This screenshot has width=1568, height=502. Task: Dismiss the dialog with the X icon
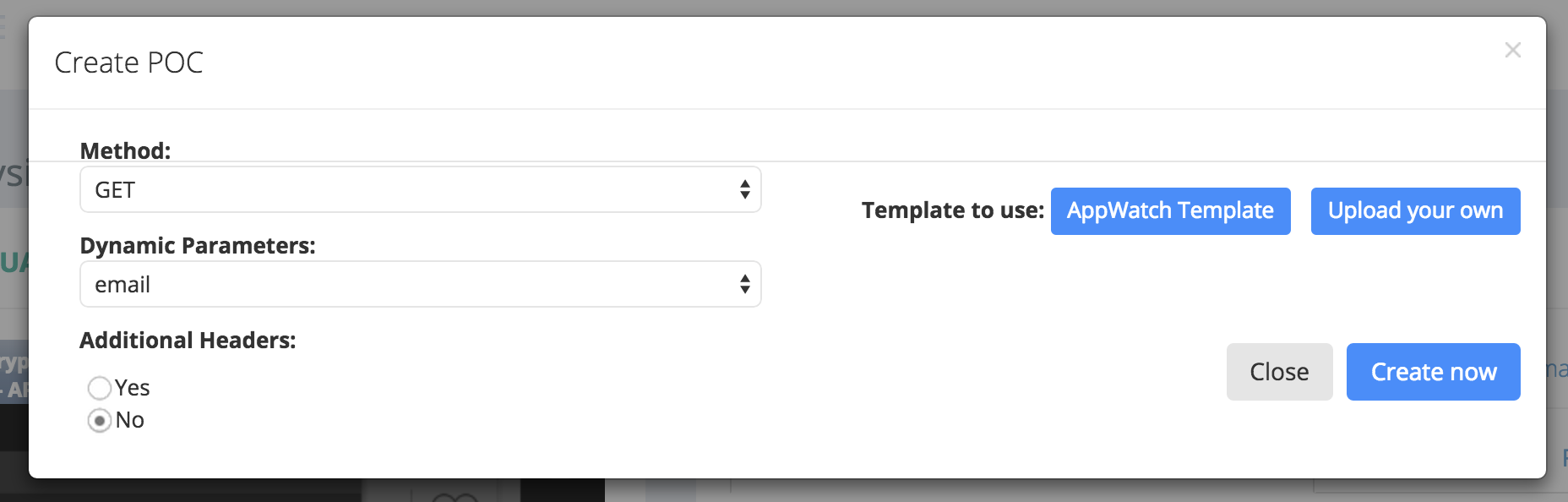point(1512,51)
